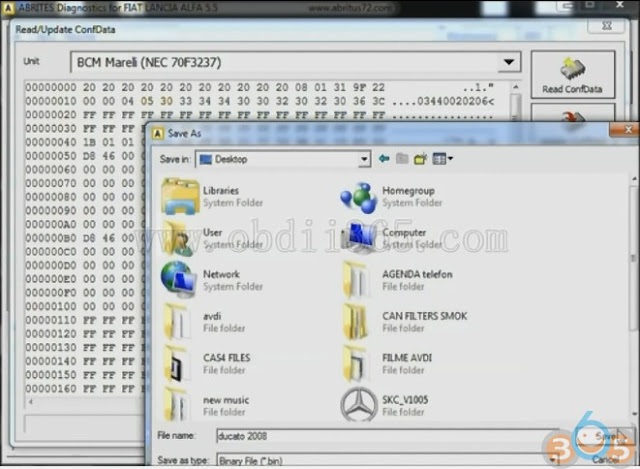Click the up one level folder icon
640x469 pixels.
click(402, 159)
